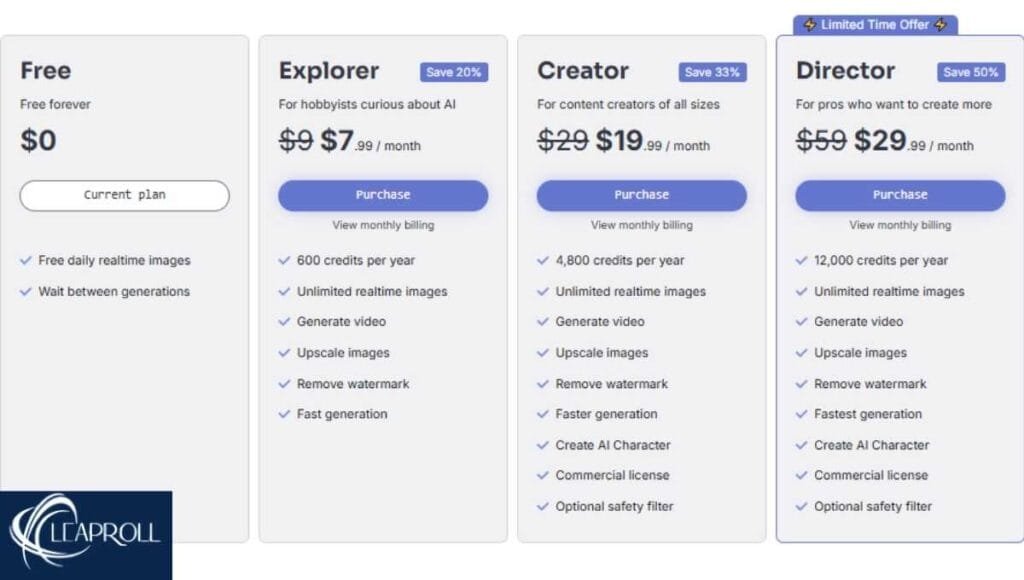The height and width of the screenshot is (580, 1024).
Task: Click the checkmark beside "600 credits per year"
Action: pyautogui.click(x=285, y=260)
